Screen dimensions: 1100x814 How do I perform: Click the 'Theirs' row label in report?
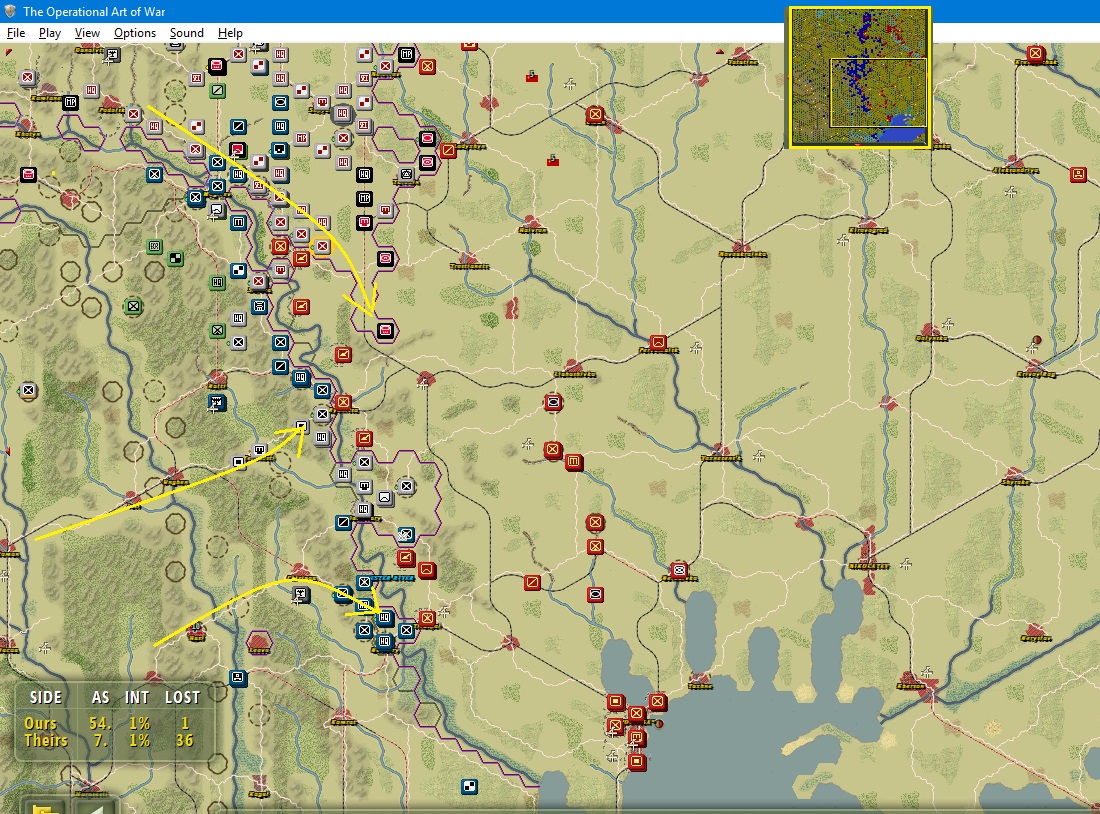[x=46, y=740]
